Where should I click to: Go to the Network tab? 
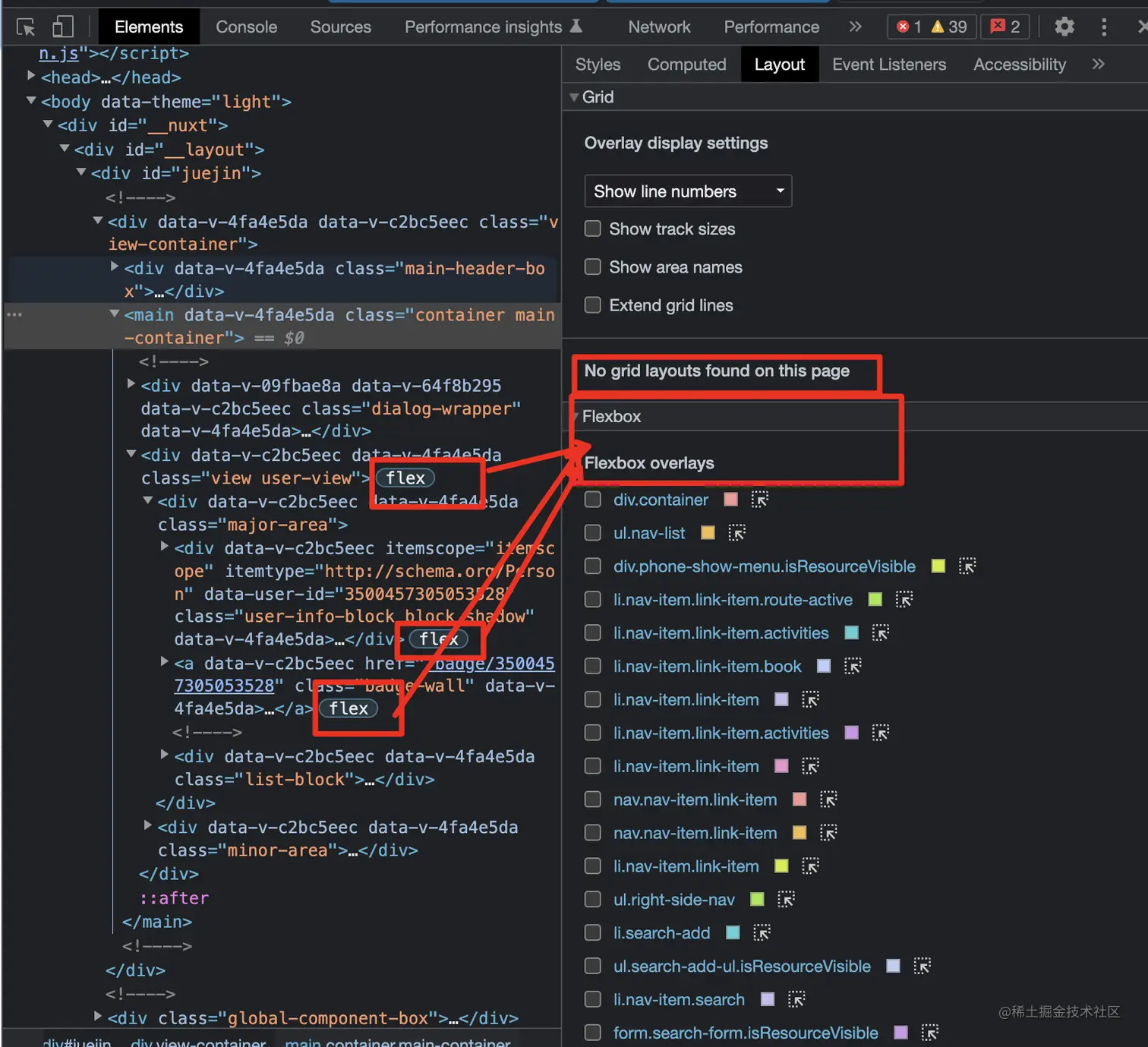660,27
